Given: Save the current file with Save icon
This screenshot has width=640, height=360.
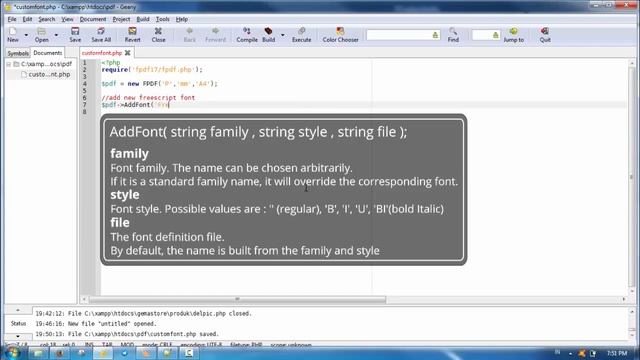Looking at the screenshot, I should pyautogui.click(x=75, y=35).
